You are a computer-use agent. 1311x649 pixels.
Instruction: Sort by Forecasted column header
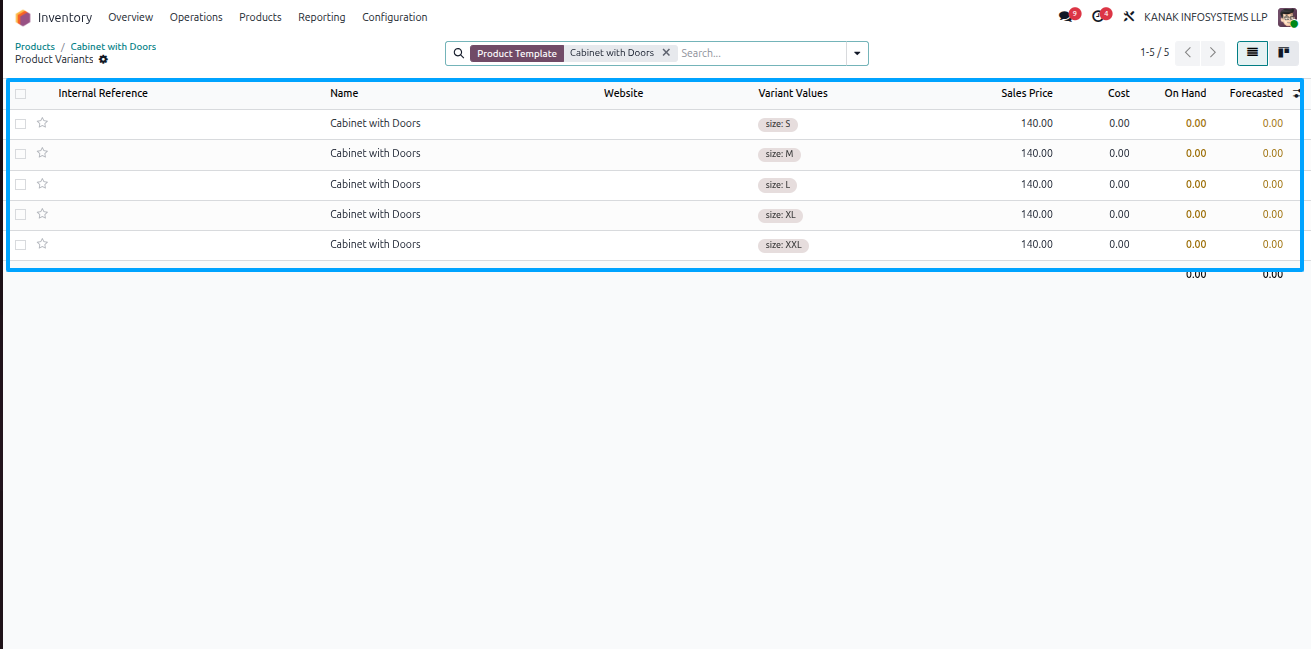[1256, 93]
